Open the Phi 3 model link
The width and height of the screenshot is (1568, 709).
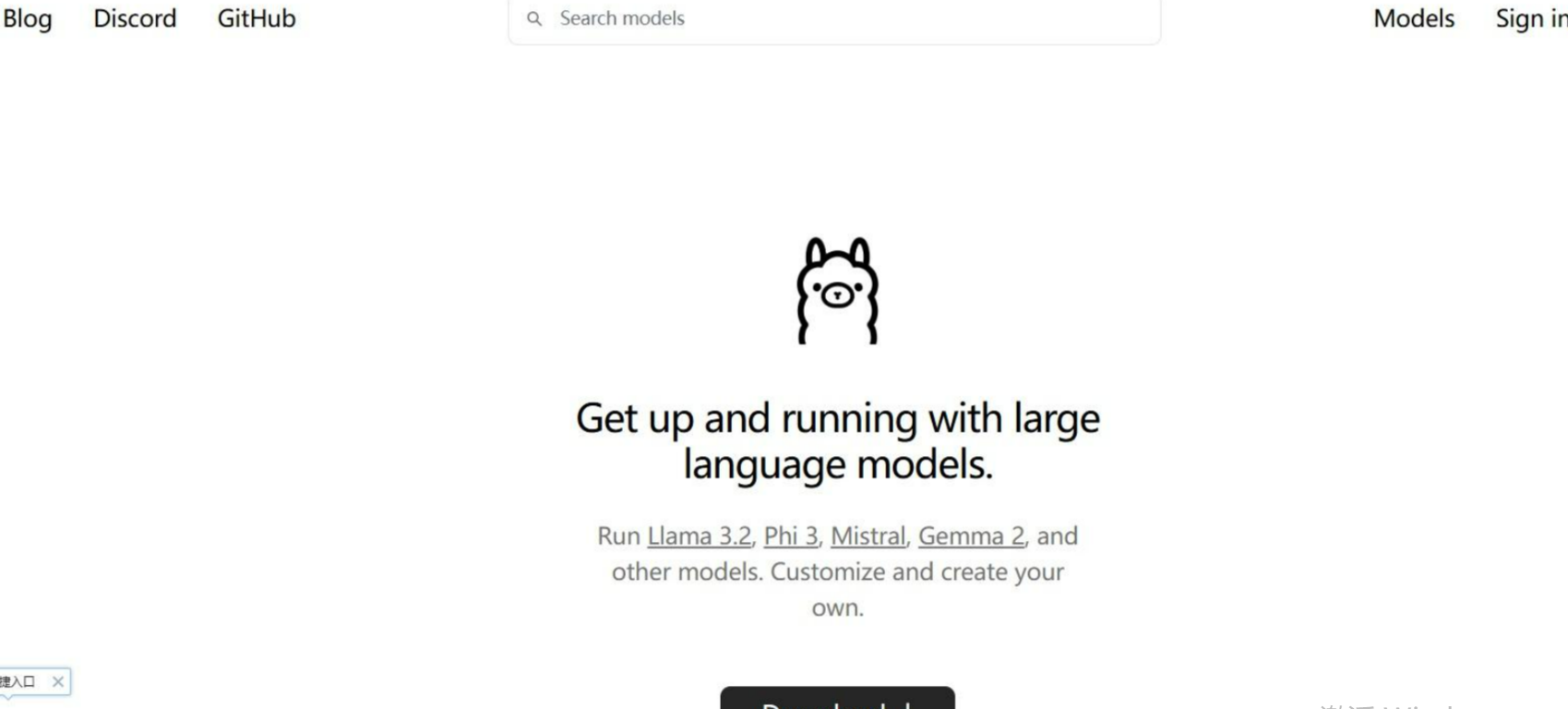click(x=791, y=535)
